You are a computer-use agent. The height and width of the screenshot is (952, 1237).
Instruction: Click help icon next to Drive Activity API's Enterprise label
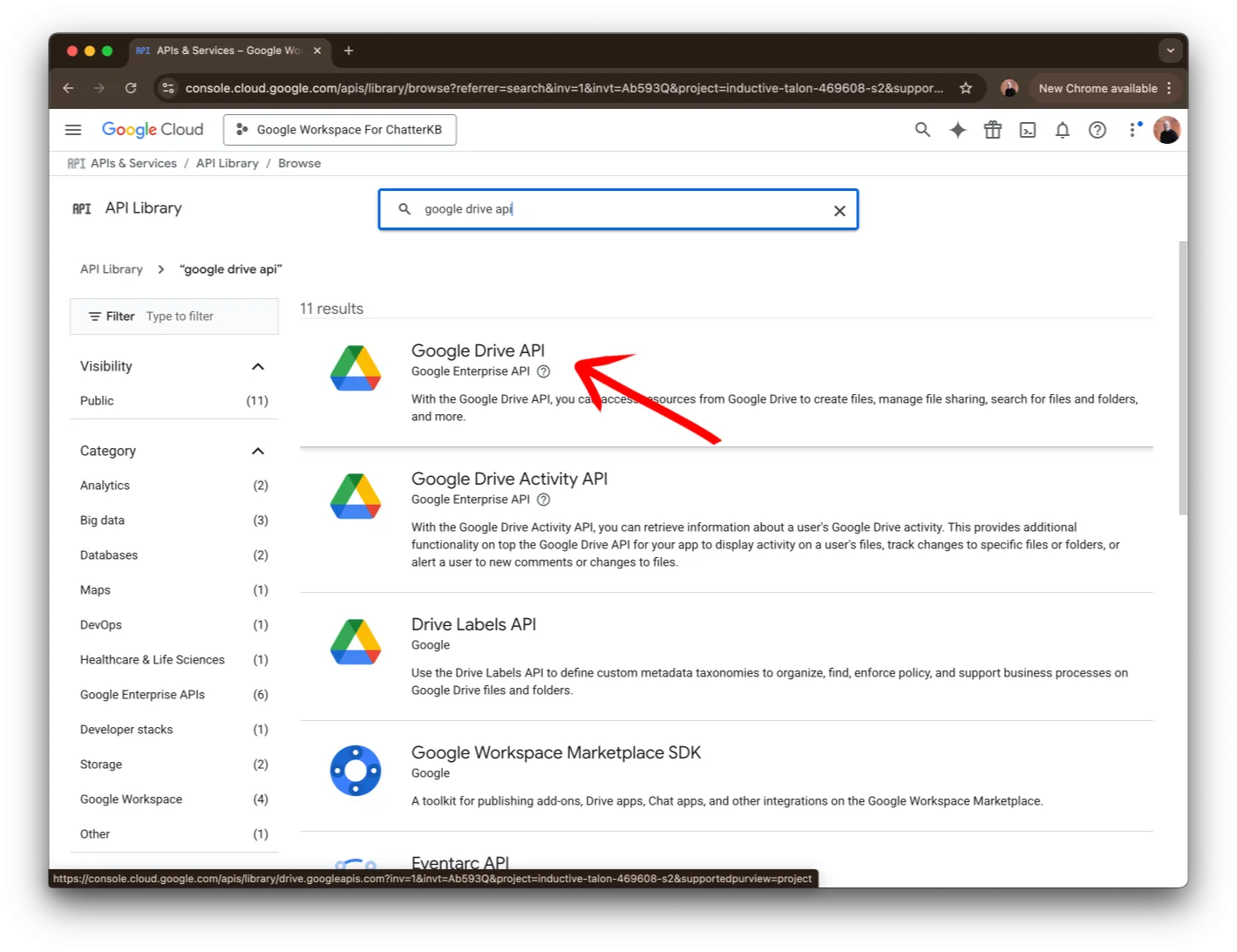[544, 500]
